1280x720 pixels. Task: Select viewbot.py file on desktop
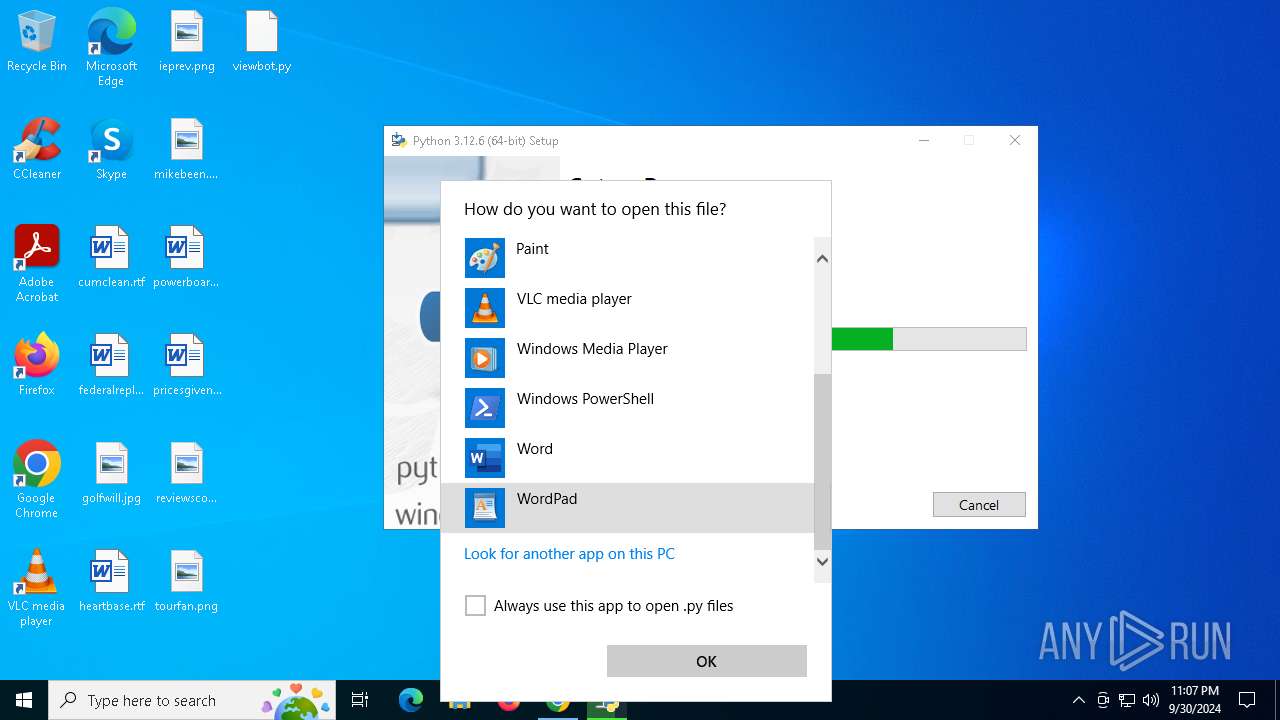[x=262, y=42]
